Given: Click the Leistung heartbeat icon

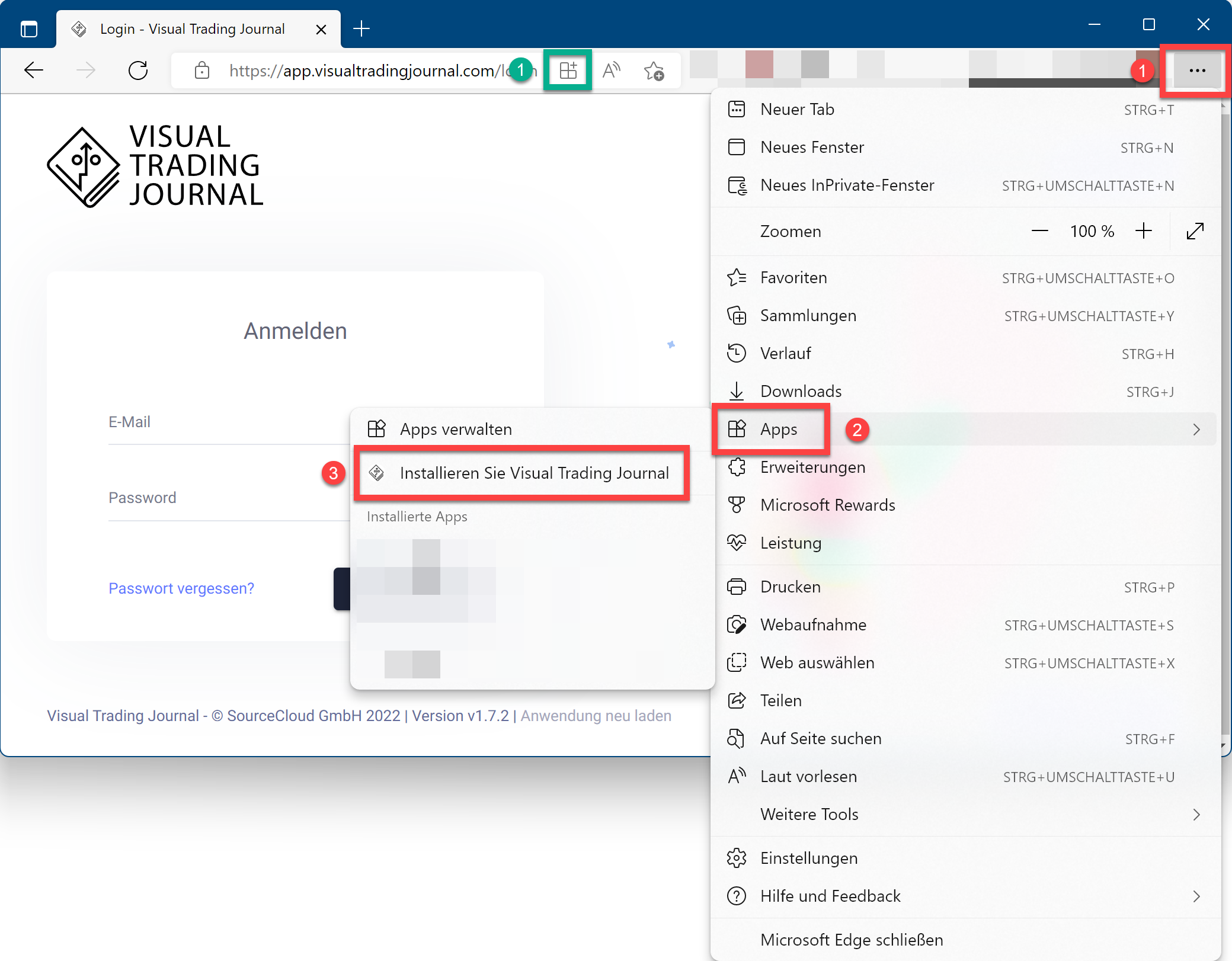Looking at the screenshot, I should coord(736,543).
